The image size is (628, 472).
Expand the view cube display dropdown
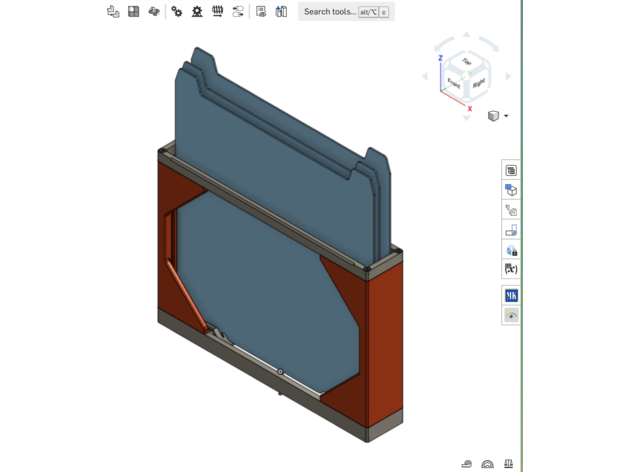(x=506, y=116)
